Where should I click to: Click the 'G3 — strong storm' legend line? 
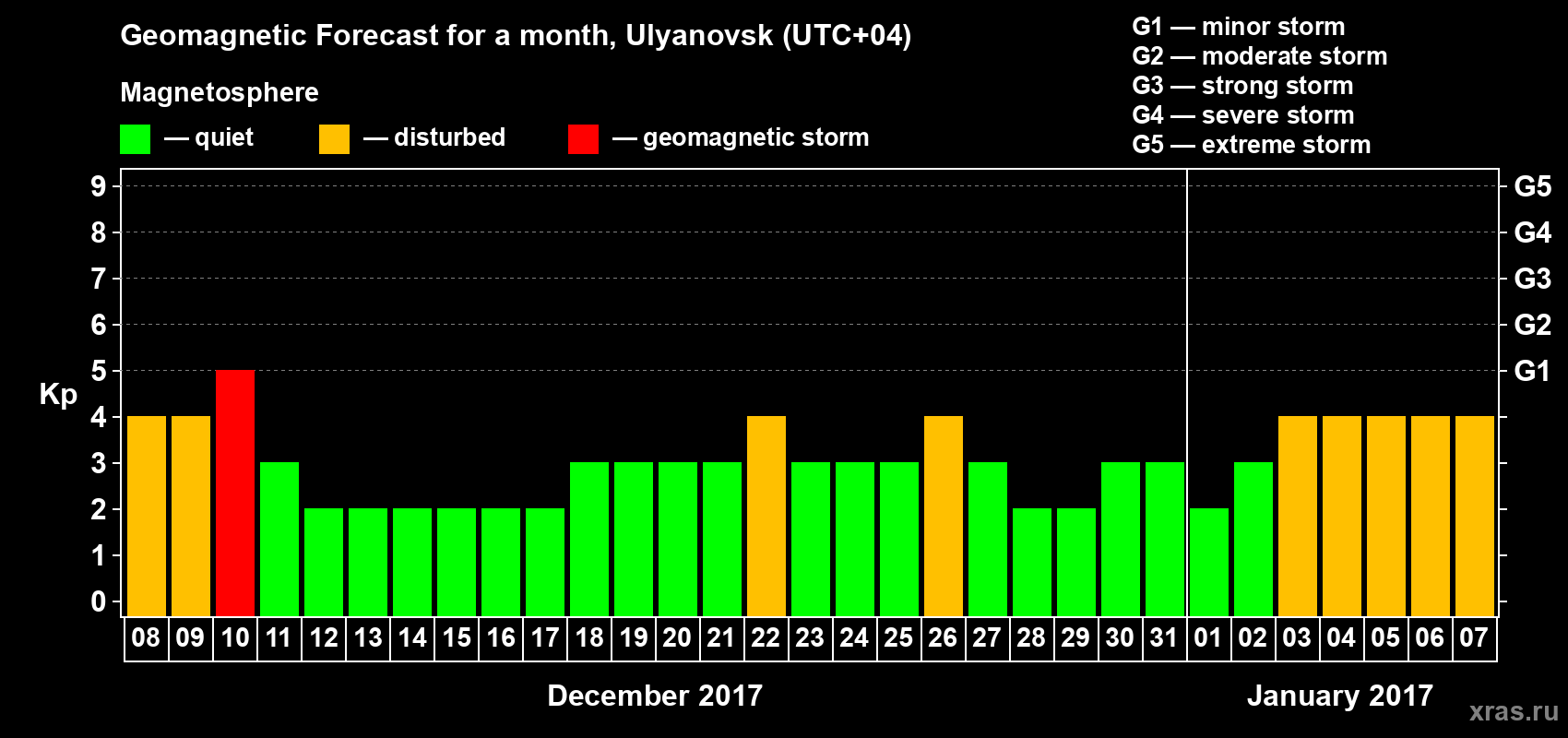pos(1243,86)
